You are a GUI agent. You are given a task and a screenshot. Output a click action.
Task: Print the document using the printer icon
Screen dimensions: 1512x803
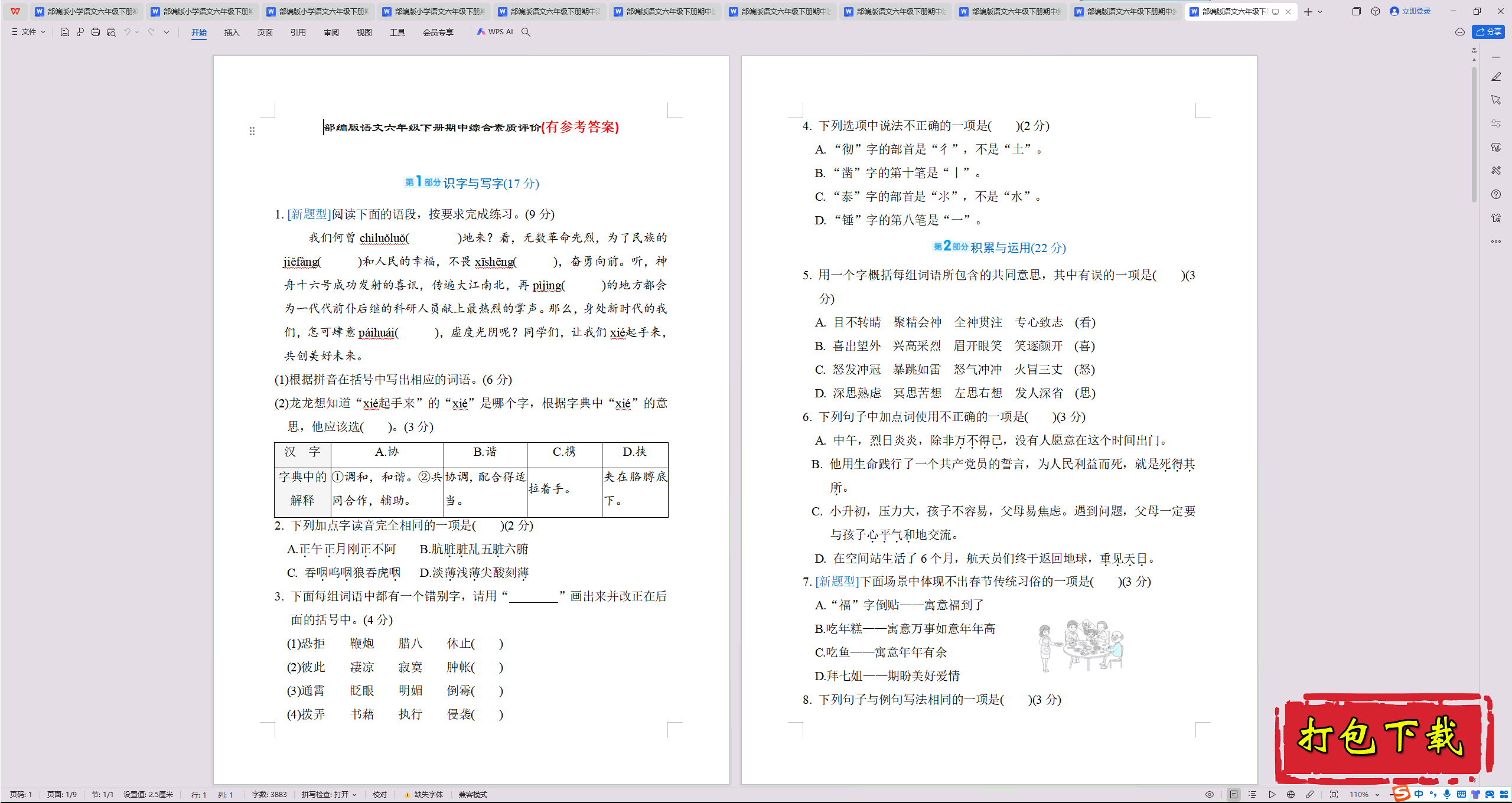click(96, 32)
